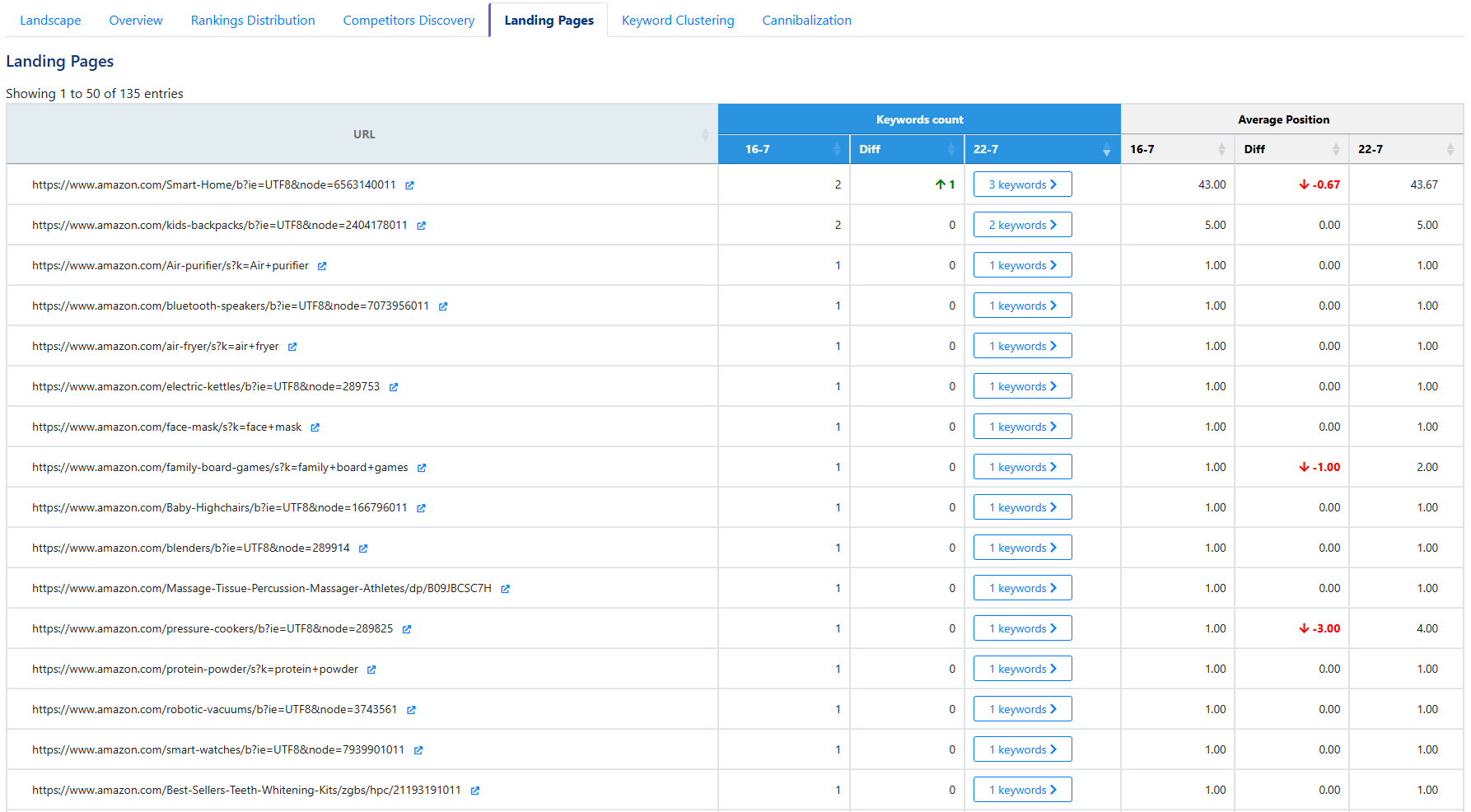Open external link icon for Air-purifier URL
This screenshot has height=812, width=1471.
(x=322, y=266)
